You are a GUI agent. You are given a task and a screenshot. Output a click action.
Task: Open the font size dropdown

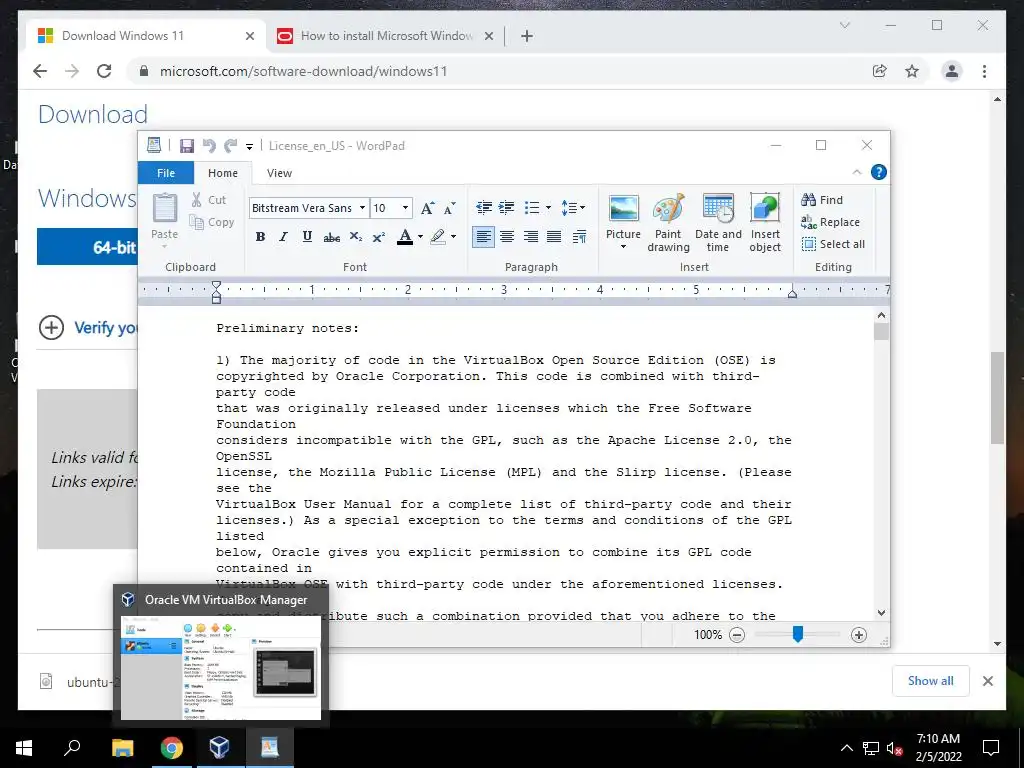406,208
